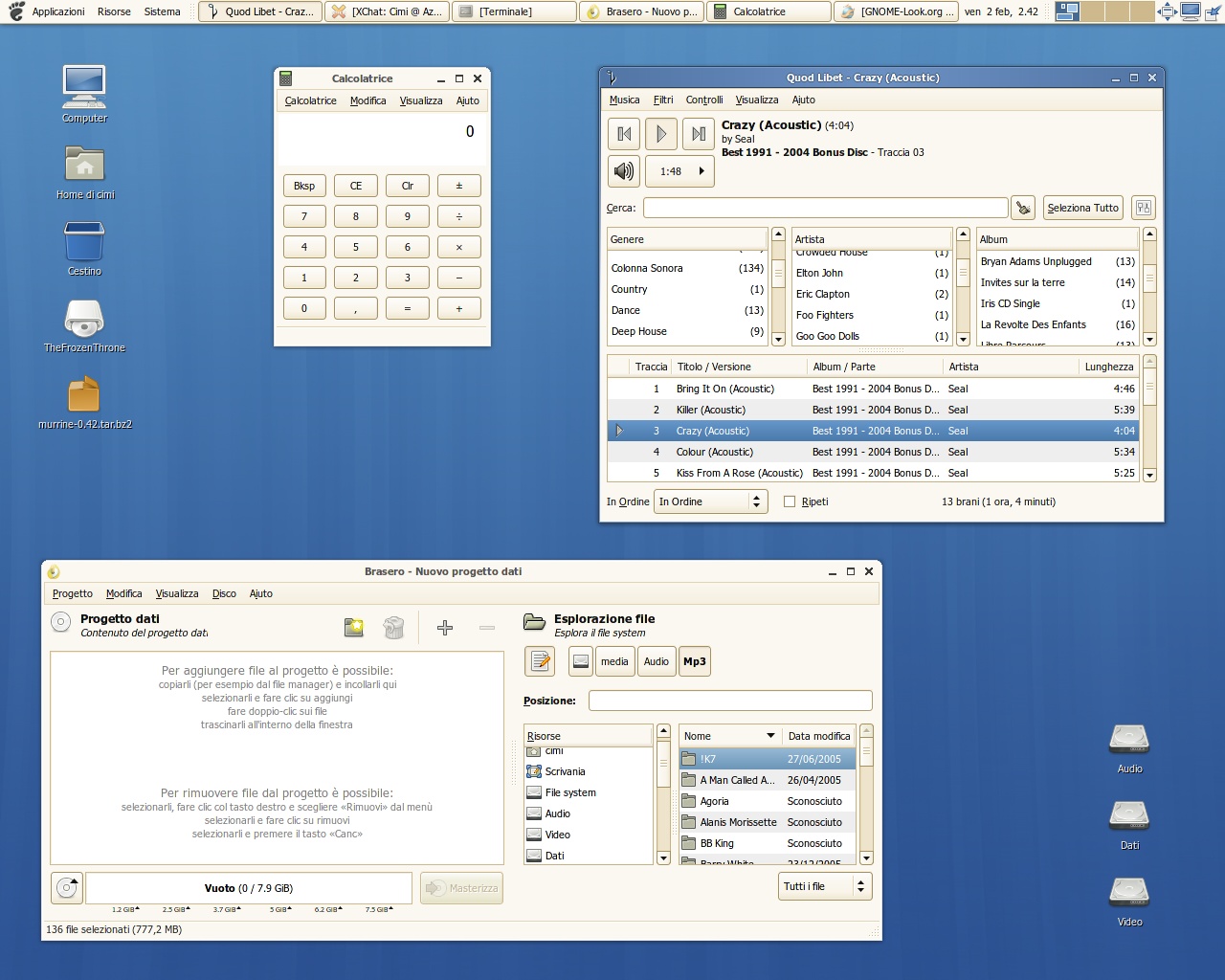Open the 1:48 time position dropdown
Viewport: 1225px width, 980px height.
coord(680,171)
